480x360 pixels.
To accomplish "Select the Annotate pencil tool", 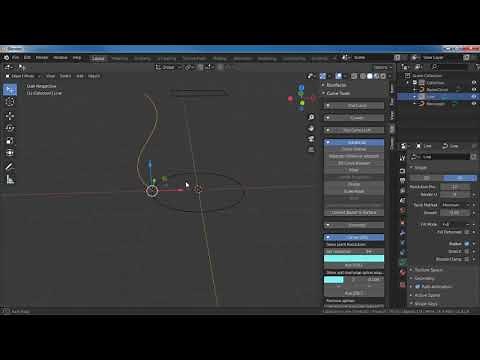I will (x=10, y=167).
